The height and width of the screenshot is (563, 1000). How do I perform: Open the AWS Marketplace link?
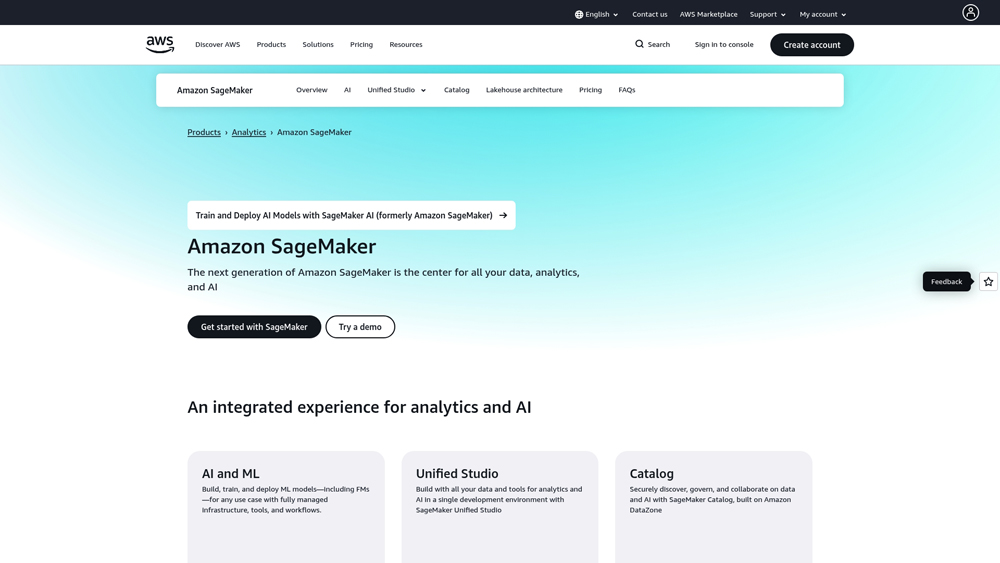(708, 14)
